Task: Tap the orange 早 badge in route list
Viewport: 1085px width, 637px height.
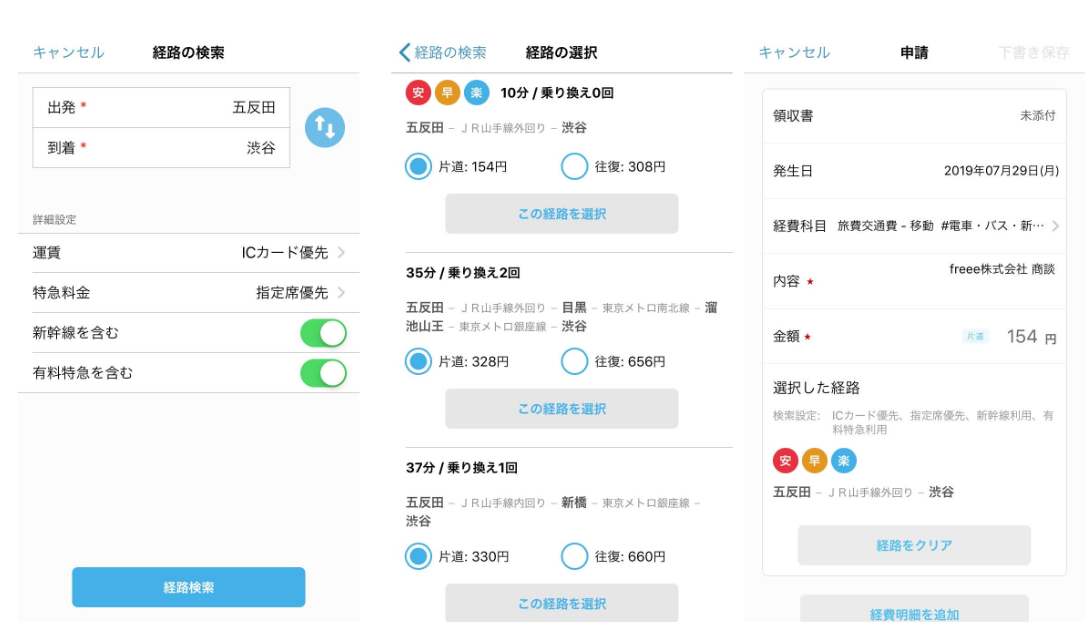Action: point(447,93)
